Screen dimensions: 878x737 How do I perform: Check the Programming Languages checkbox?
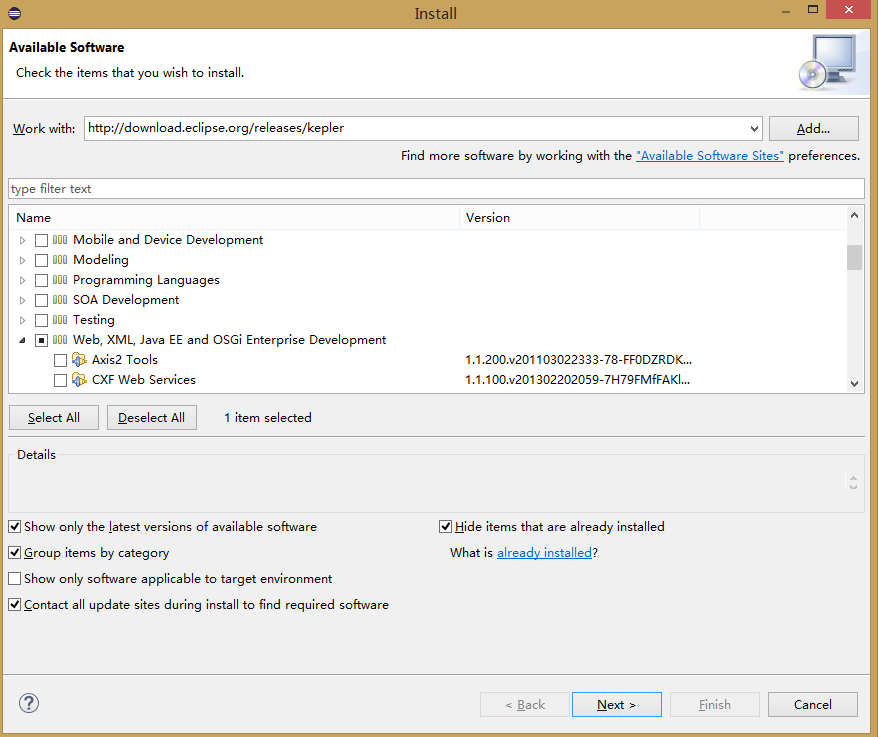[x=41, y=280]
